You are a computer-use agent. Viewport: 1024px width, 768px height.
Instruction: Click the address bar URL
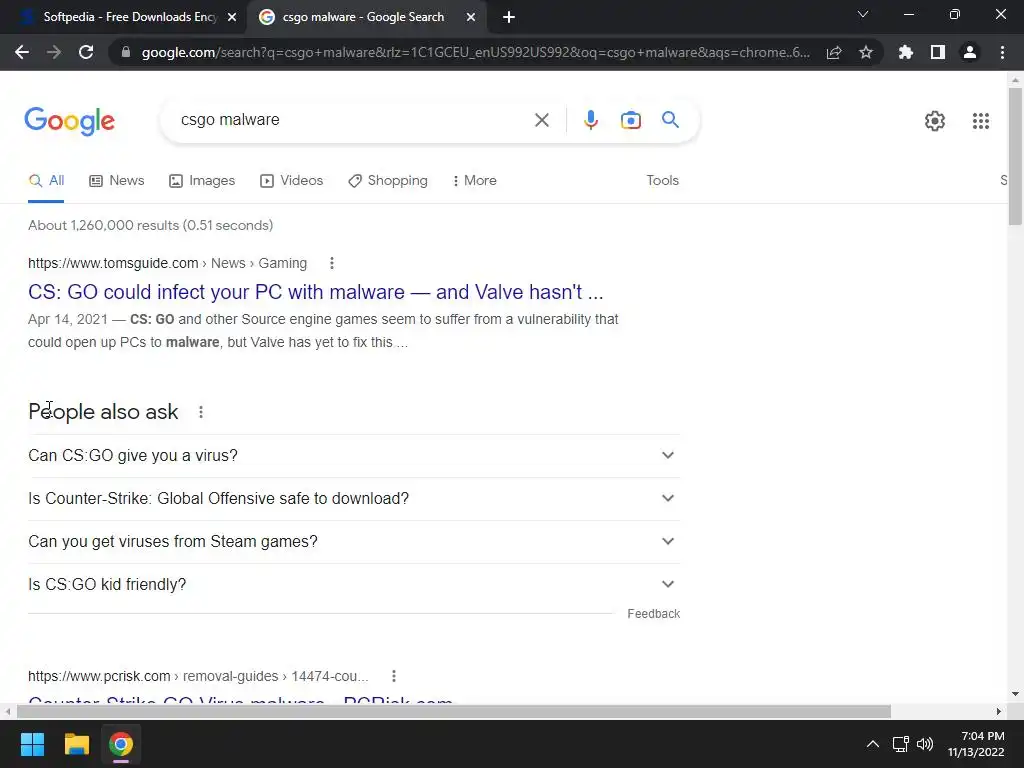pyautogui.click(x=475, y=52)
